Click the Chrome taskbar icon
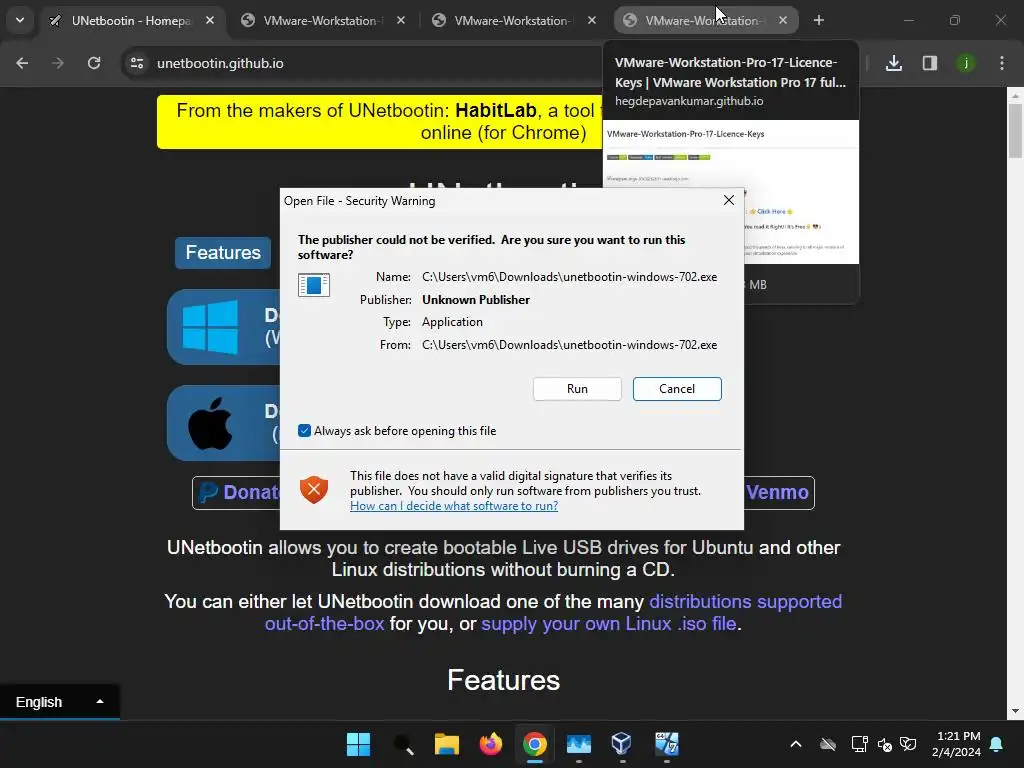Image resolution: width=1024 pixels, height=768 pixels. [x=534, y=744]
